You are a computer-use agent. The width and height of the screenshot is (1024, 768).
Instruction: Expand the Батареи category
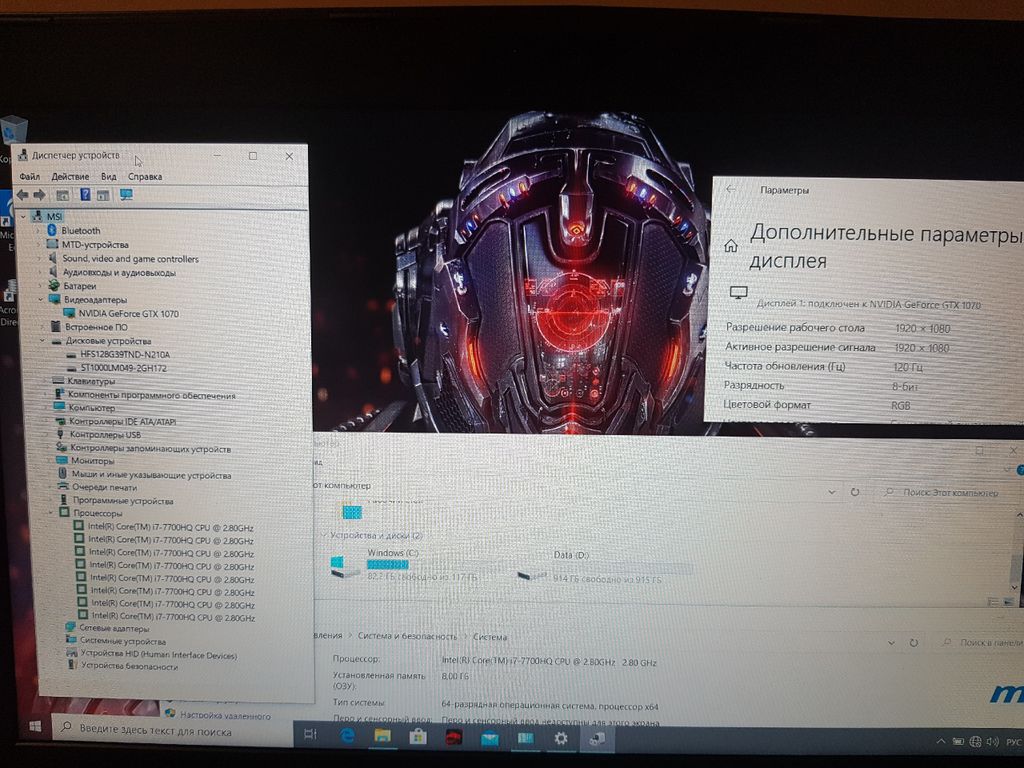pyautogui.click(x=40, y=286)
